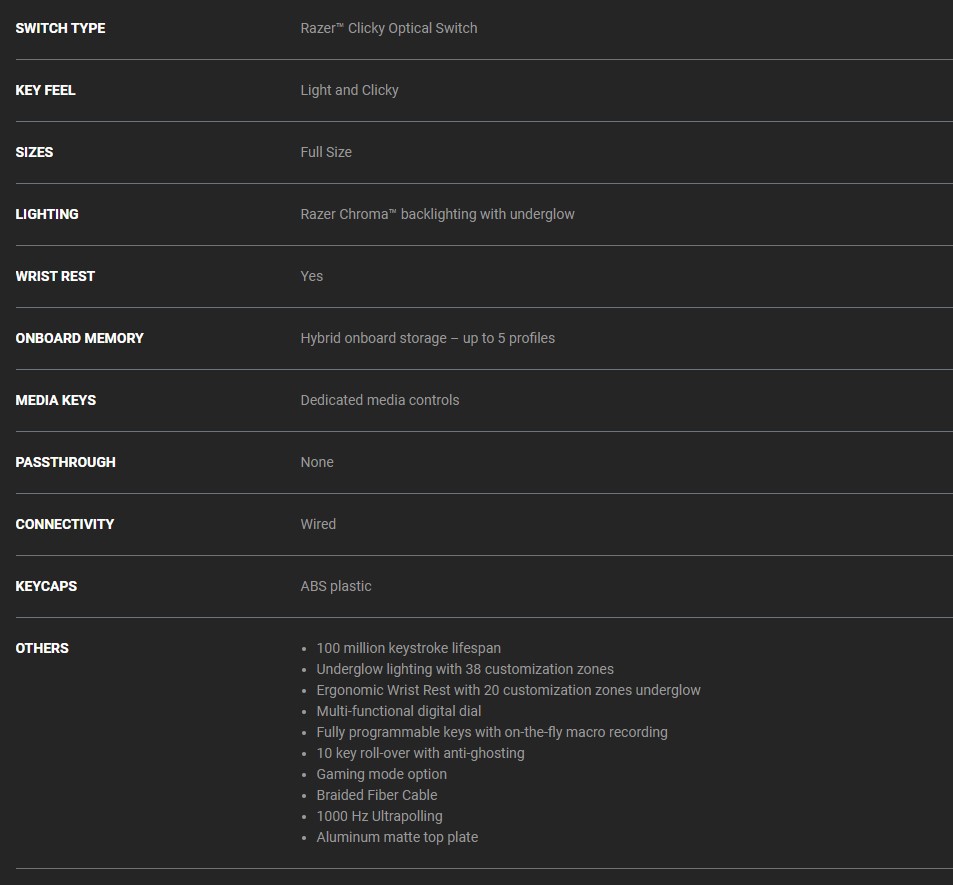Click Multi-functional digital dial bullet

click(x=399, y=711)
